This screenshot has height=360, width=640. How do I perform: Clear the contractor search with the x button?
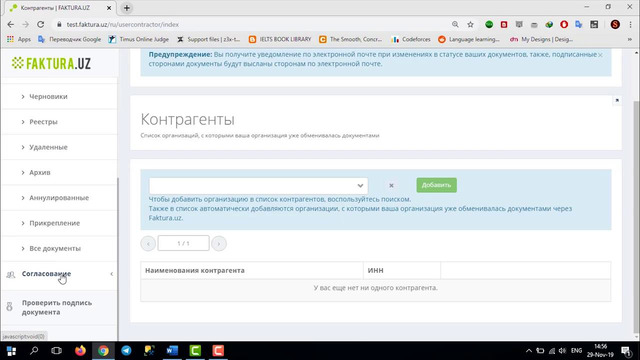(391, 185)
